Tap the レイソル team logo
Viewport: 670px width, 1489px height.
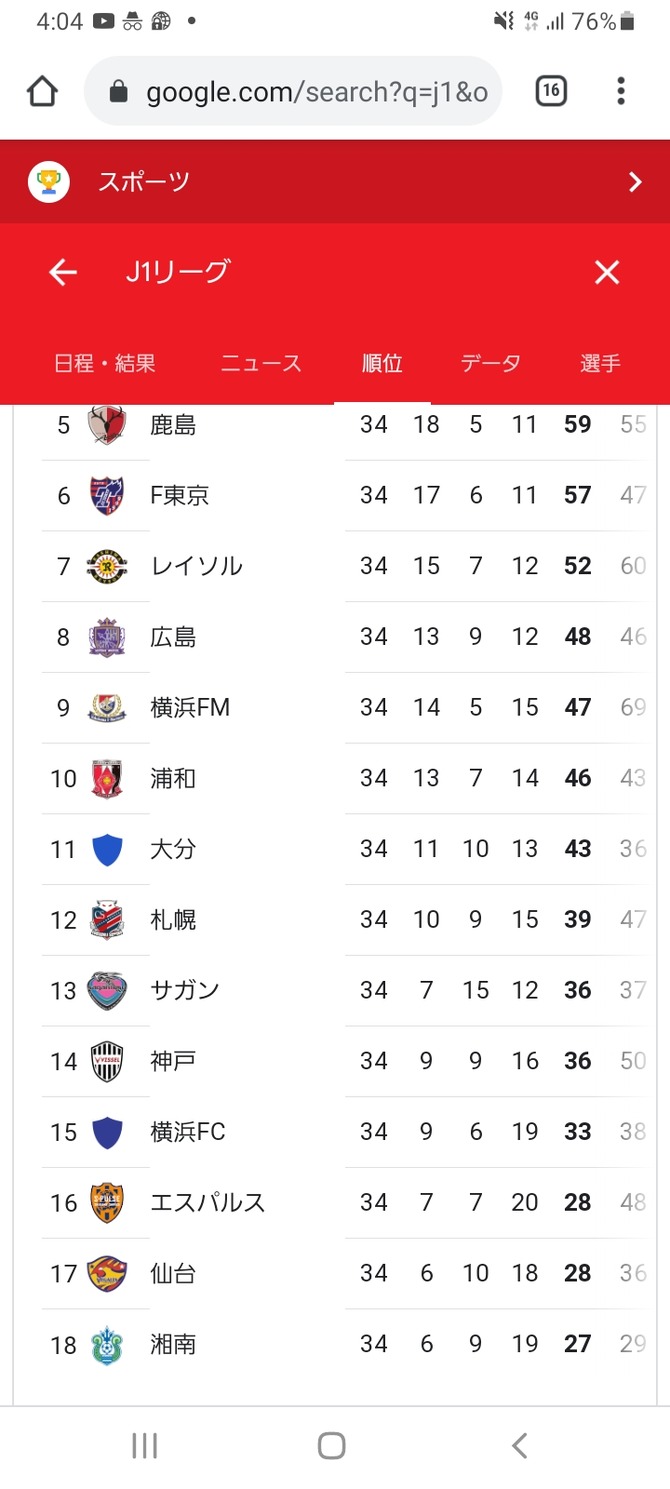coord(107,566)
